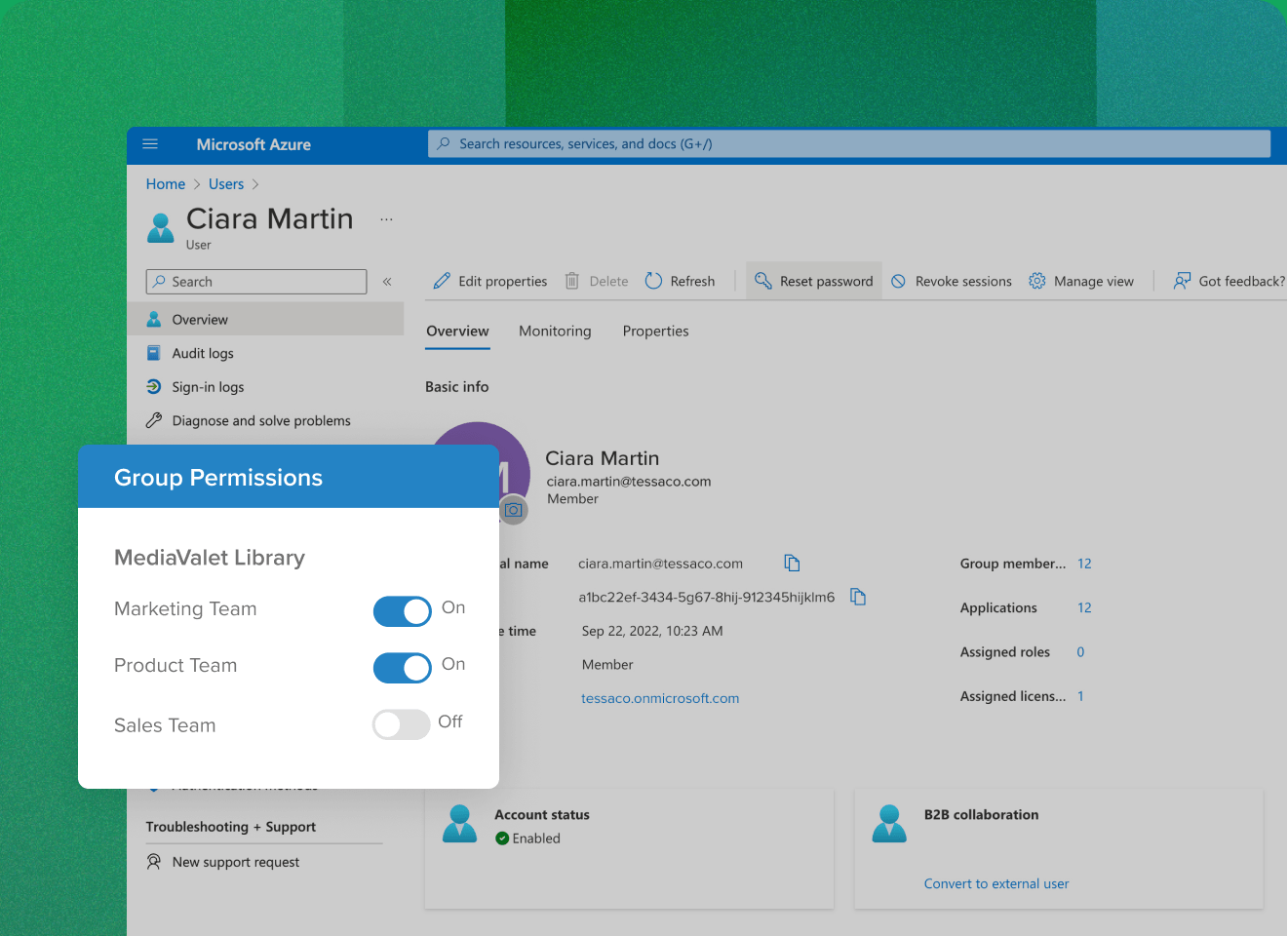Click Manage view button text
The height and width of the screenshot is (936, 1288).
(1094, 281)
